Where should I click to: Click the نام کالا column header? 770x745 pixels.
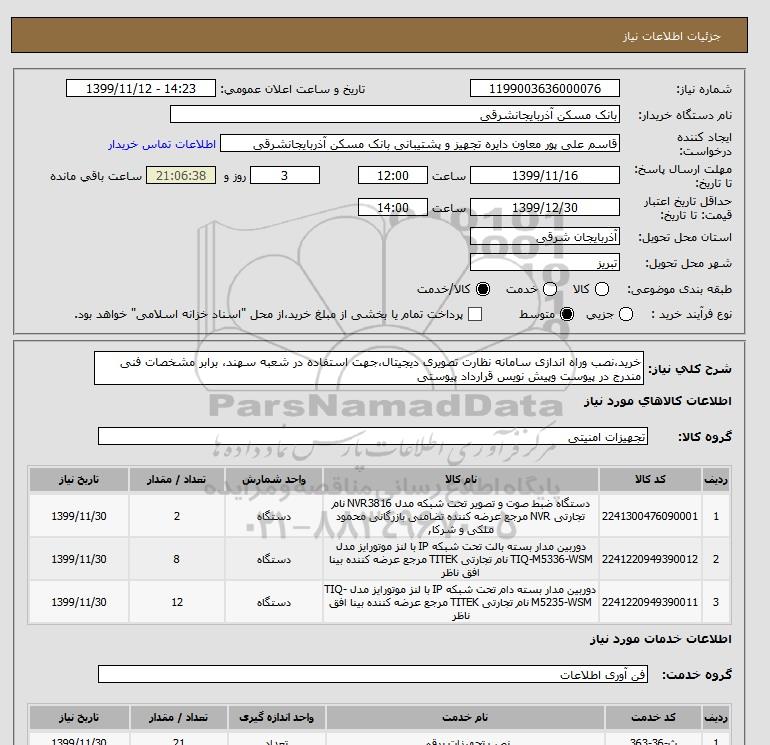[x=461, y=479]
